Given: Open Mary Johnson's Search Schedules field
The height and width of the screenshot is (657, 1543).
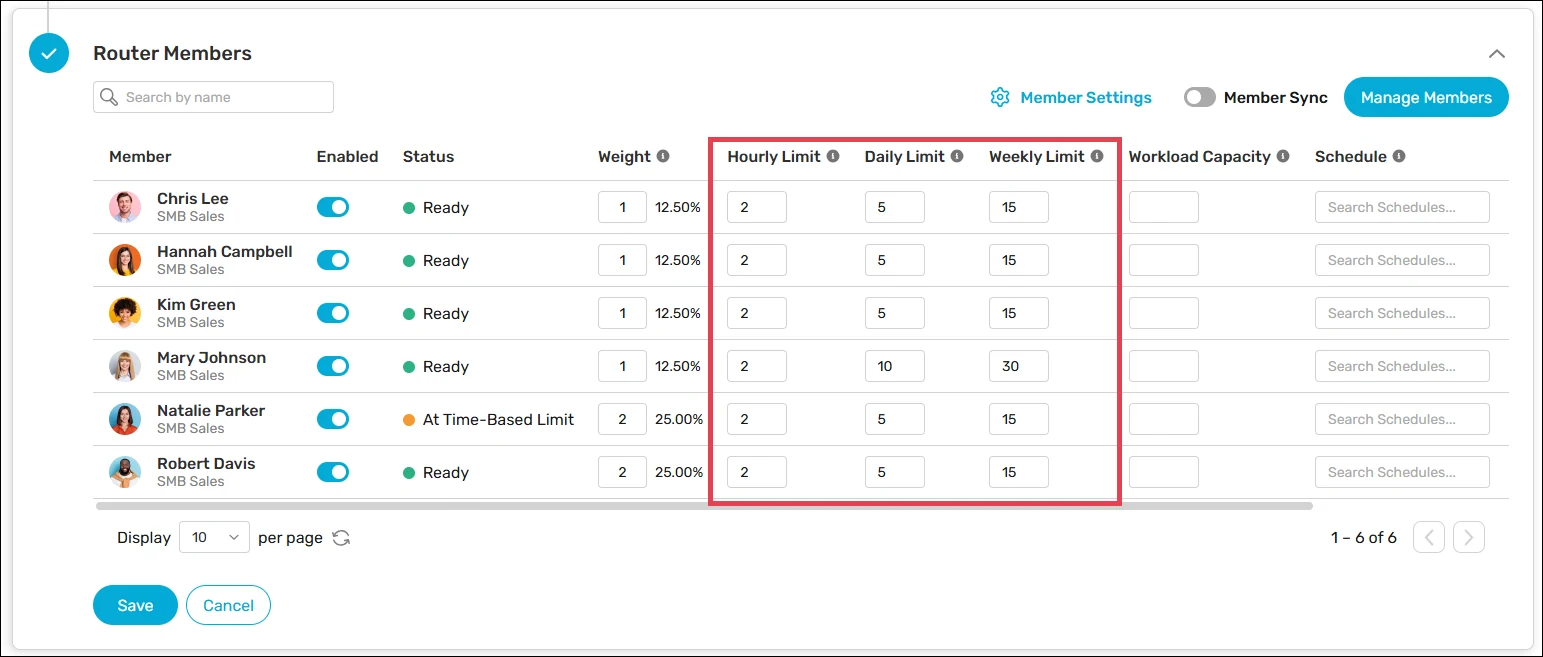Looking at the screenshot, I should click(x=1402, y=366).
